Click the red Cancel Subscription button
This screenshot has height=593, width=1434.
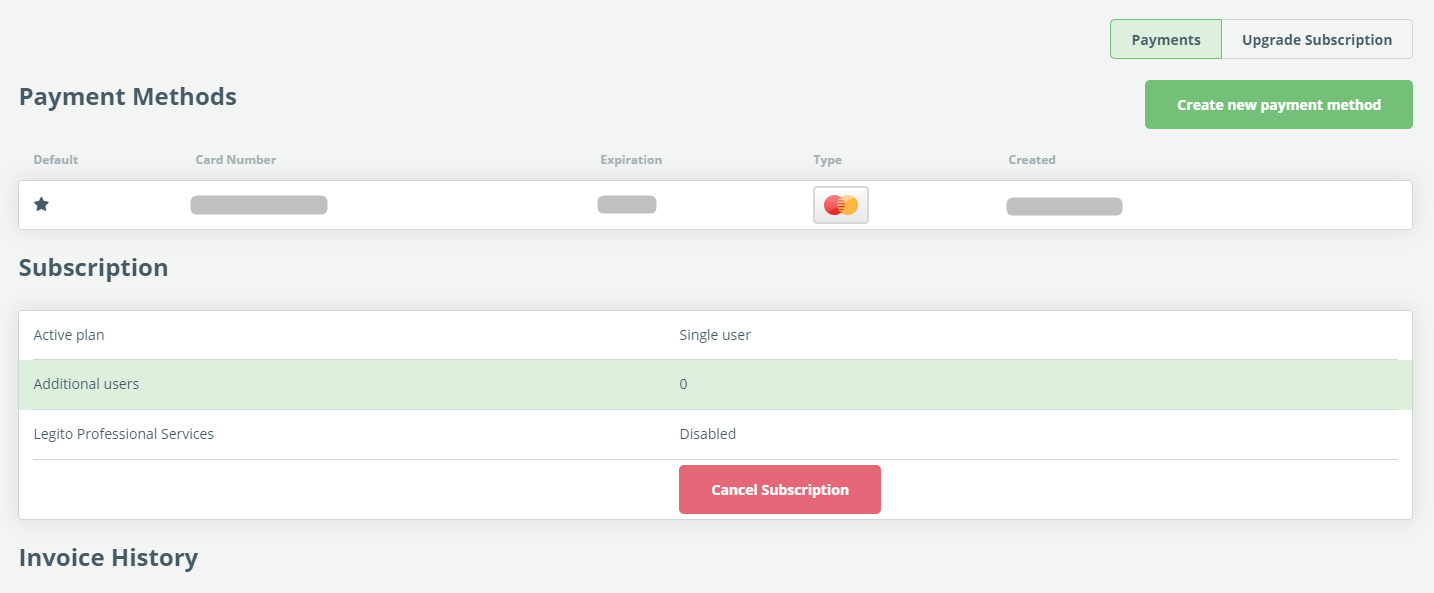point(780,490)
